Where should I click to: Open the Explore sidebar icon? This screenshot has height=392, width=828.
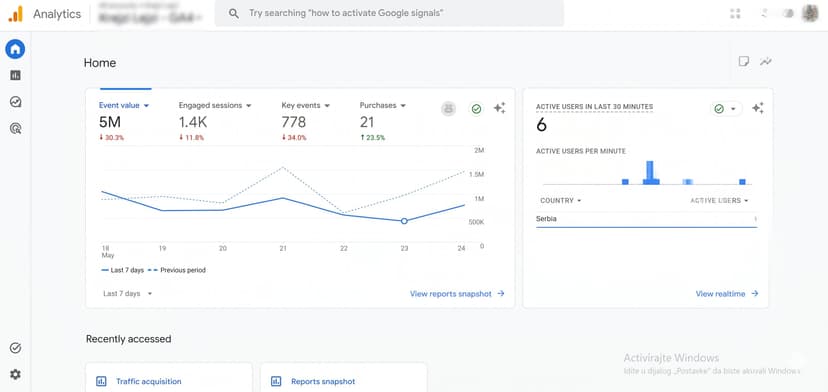[15, 101]
